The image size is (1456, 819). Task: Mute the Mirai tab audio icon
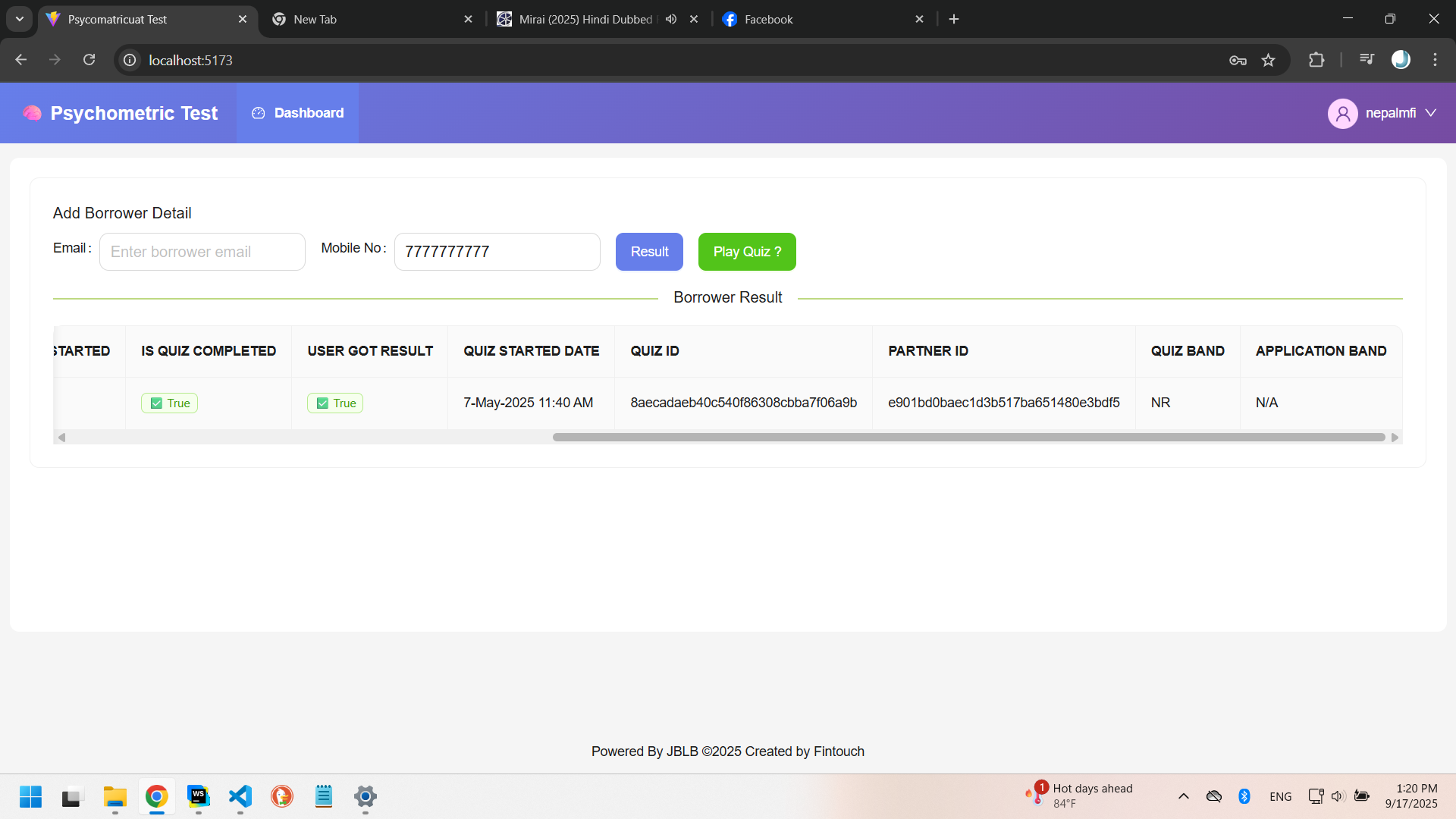[x=671, y=19]
